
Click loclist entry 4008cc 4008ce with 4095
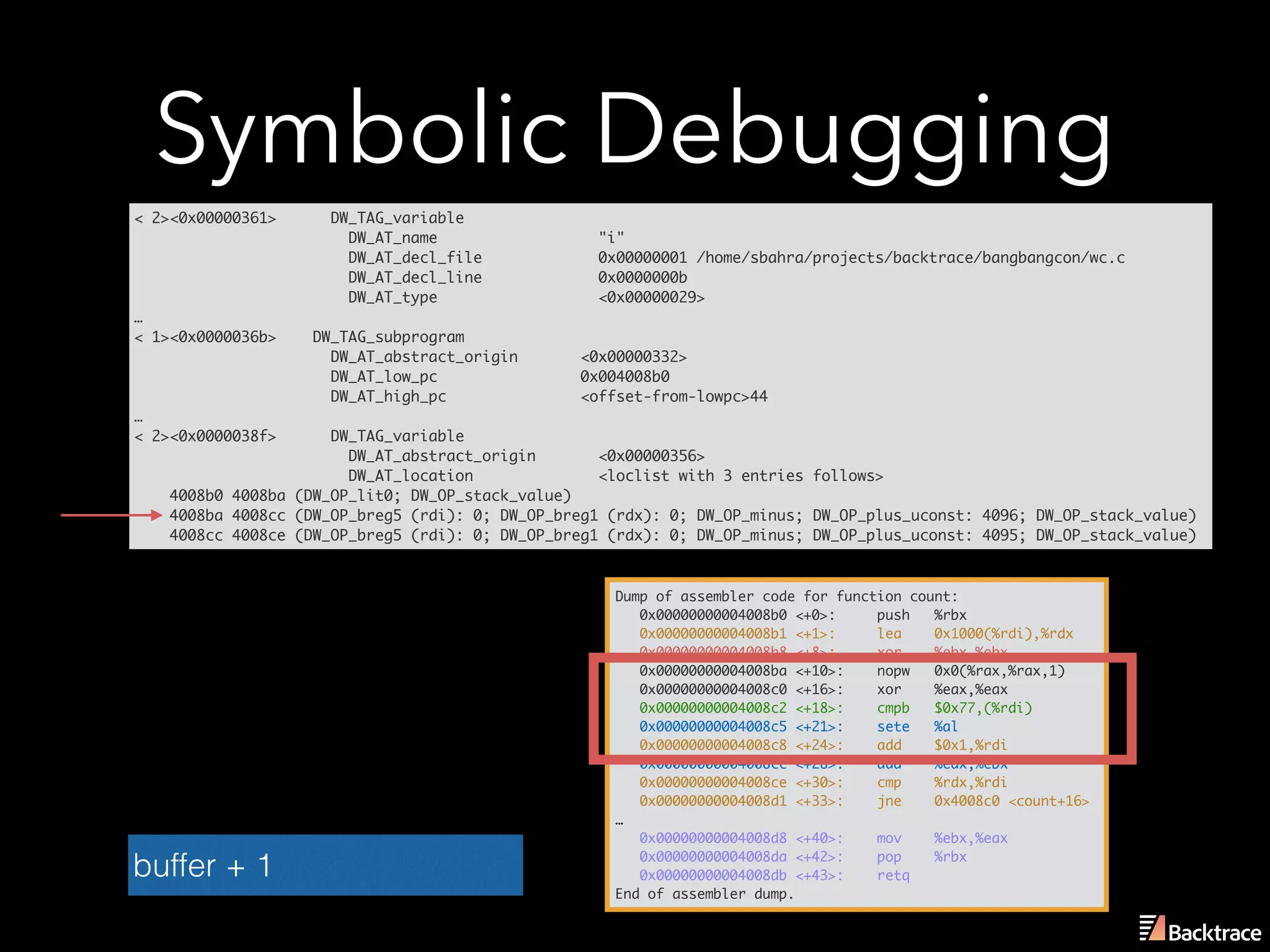pos(683,535)
